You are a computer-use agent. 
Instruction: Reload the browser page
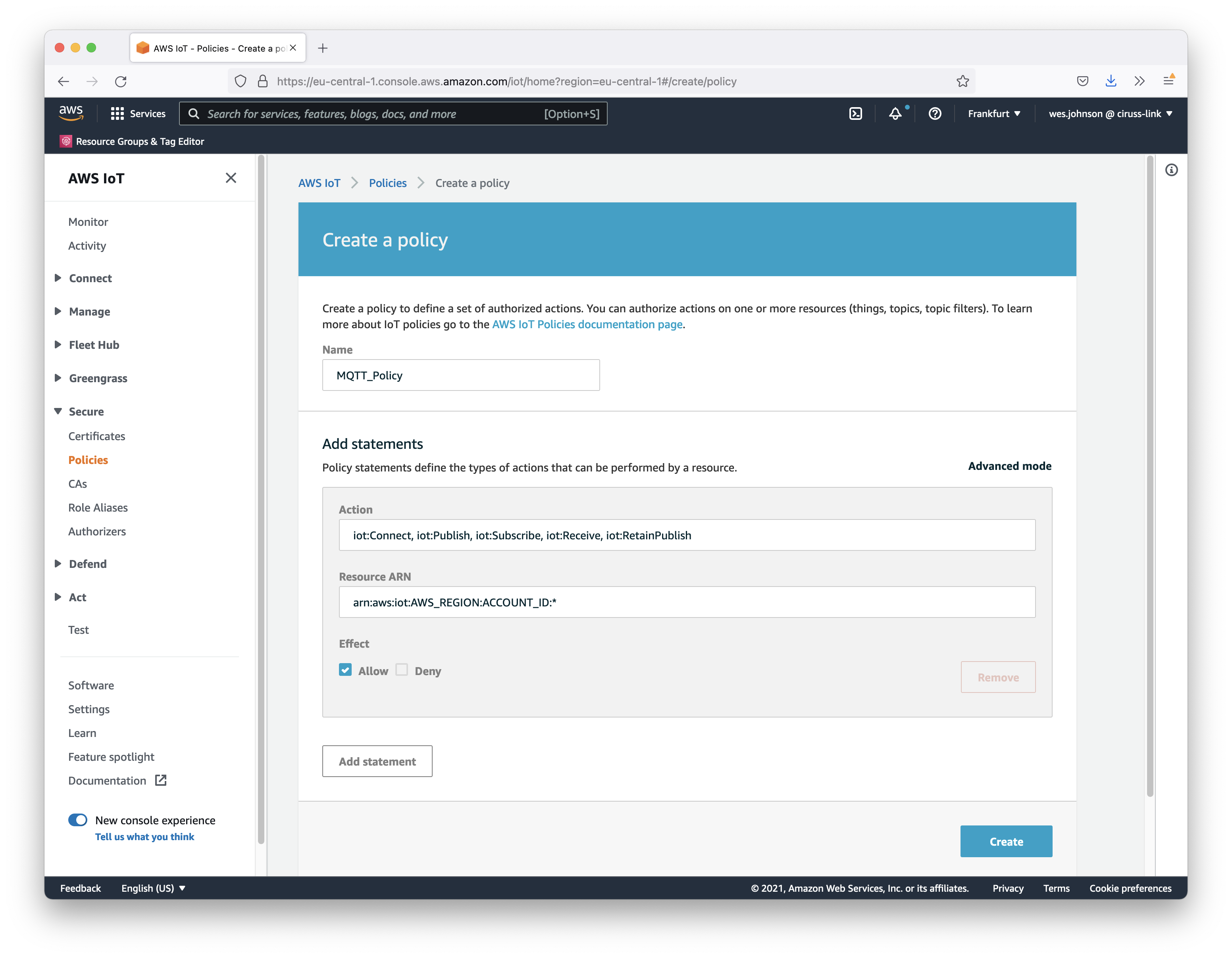pyautogui.click(x=121, y=81)
